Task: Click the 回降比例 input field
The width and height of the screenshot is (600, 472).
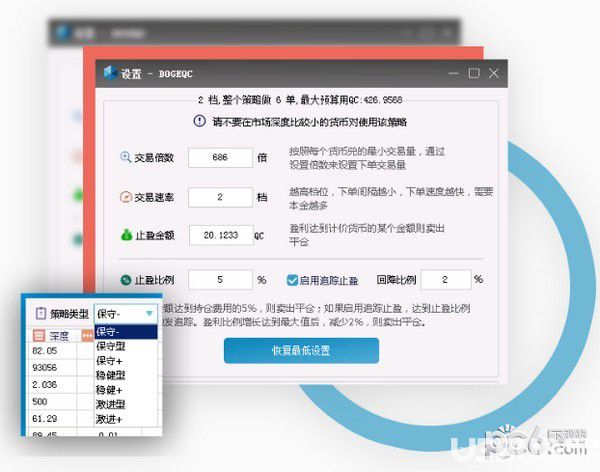Action: tap(446, 279)
